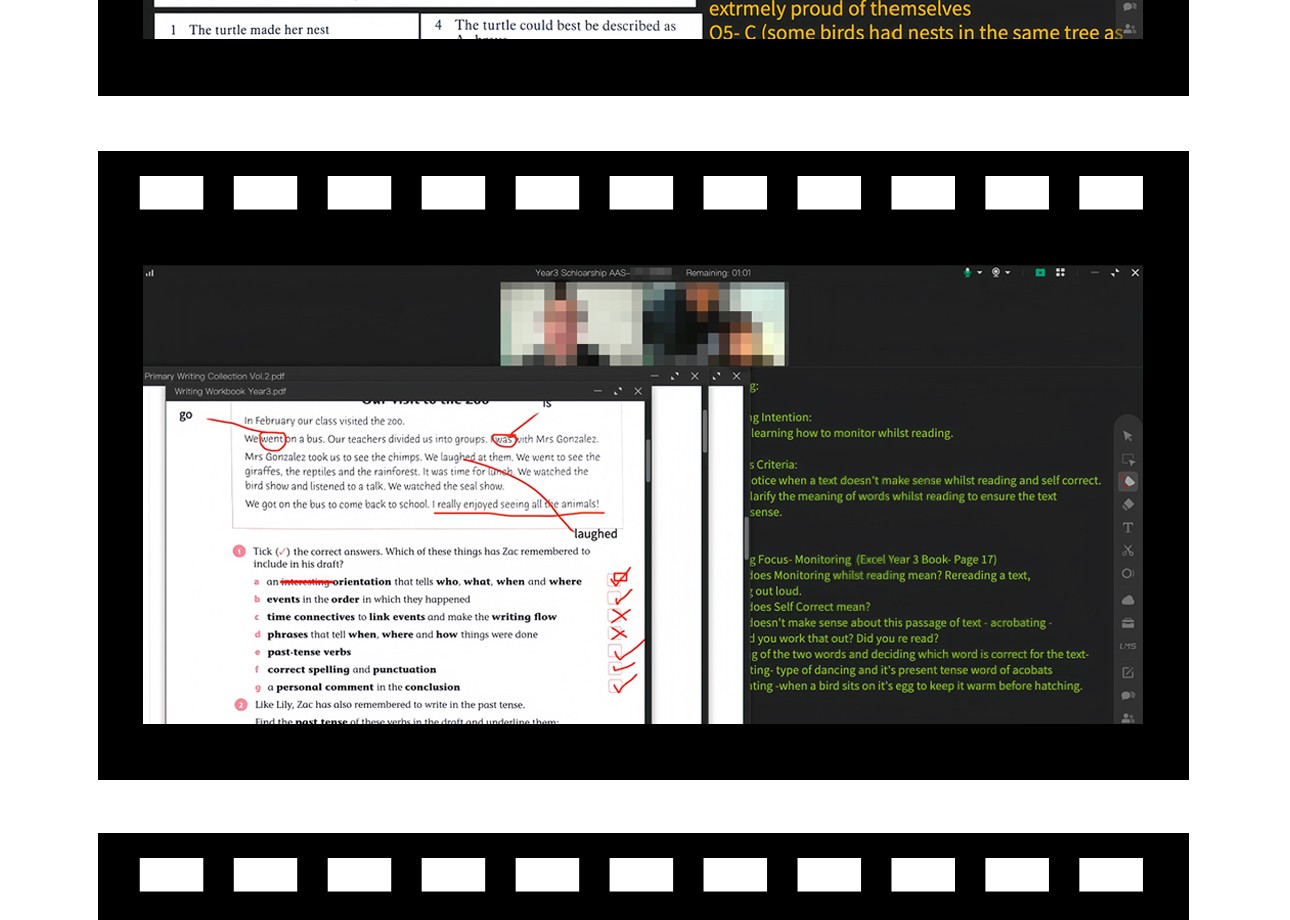Viewport: 1290px width, 920px height.
Task: Select the circle shape tool
Action: [x=1128, y=573]
